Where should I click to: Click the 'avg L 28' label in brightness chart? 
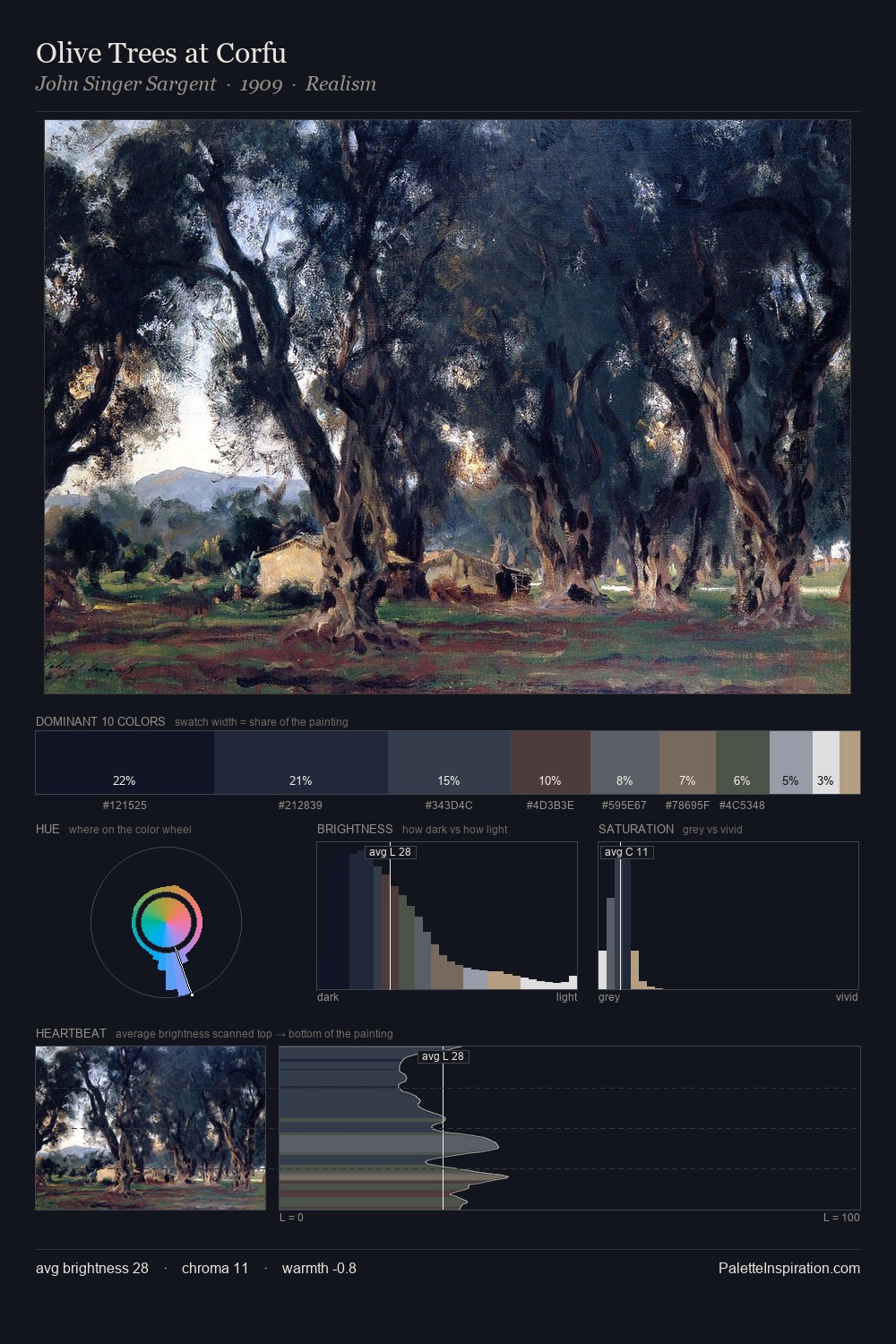390,852
